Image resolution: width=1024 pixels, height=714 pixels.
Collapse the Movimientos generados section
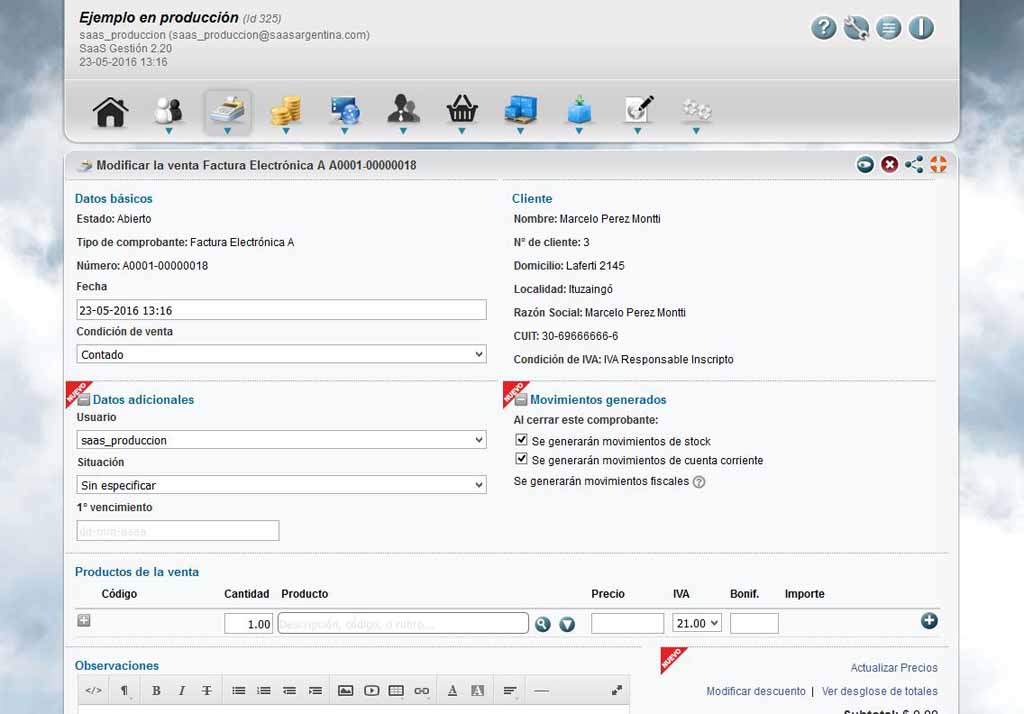point(521,399)
